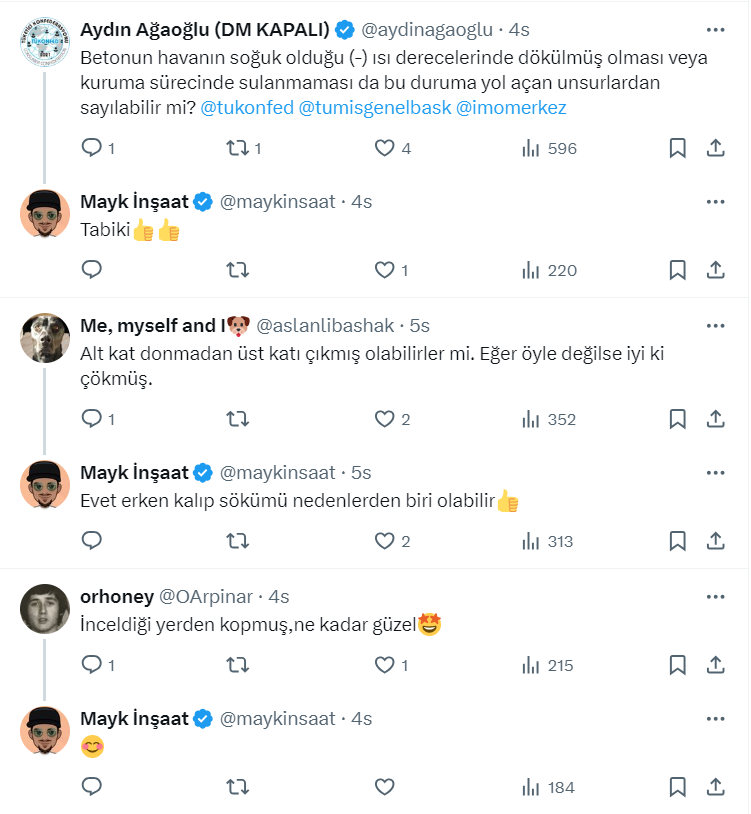Like Mayk İnşaat's "Tabiki" reply

pyautogui.click(x=385, y=270)
